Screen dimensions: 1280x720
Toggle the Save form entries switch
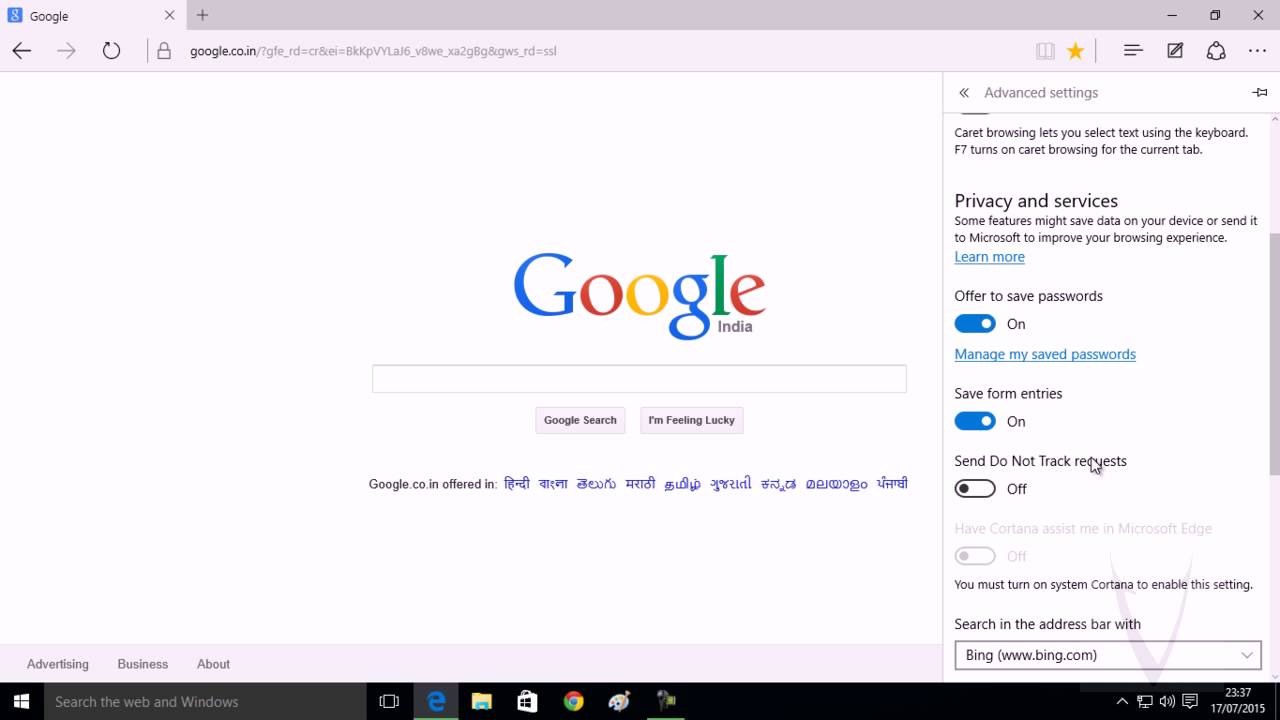[x=975, y=422]
